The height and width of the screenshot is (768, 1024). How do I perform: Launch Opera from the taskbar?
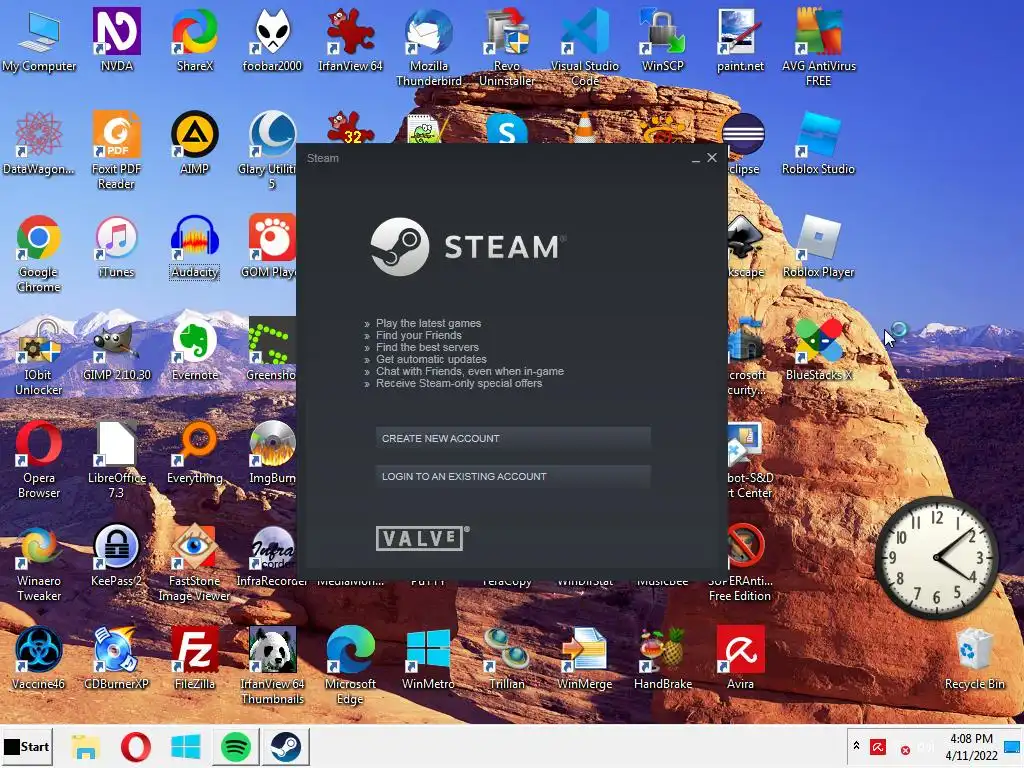pos(135,746)
